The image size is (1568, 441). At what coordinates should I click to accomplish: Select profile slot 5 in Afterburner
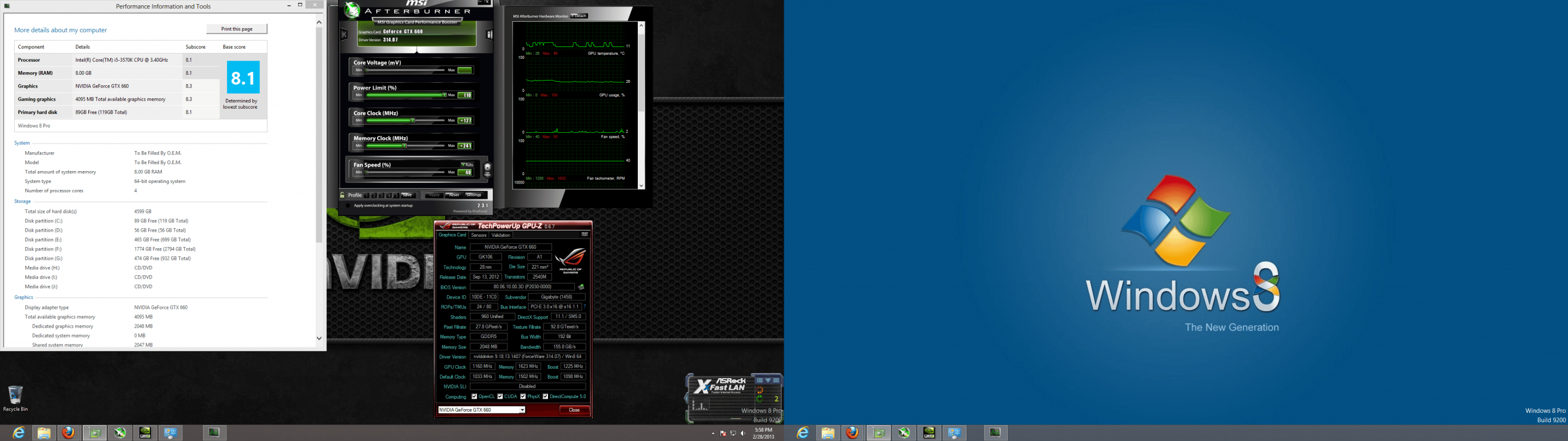(397, 196)
